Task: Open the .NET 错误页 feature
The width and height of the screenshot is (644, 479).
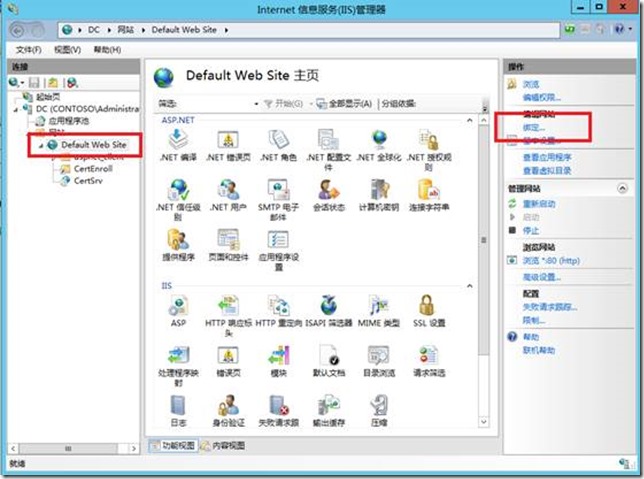Action: pyautogui.click(x=228, y=145)
